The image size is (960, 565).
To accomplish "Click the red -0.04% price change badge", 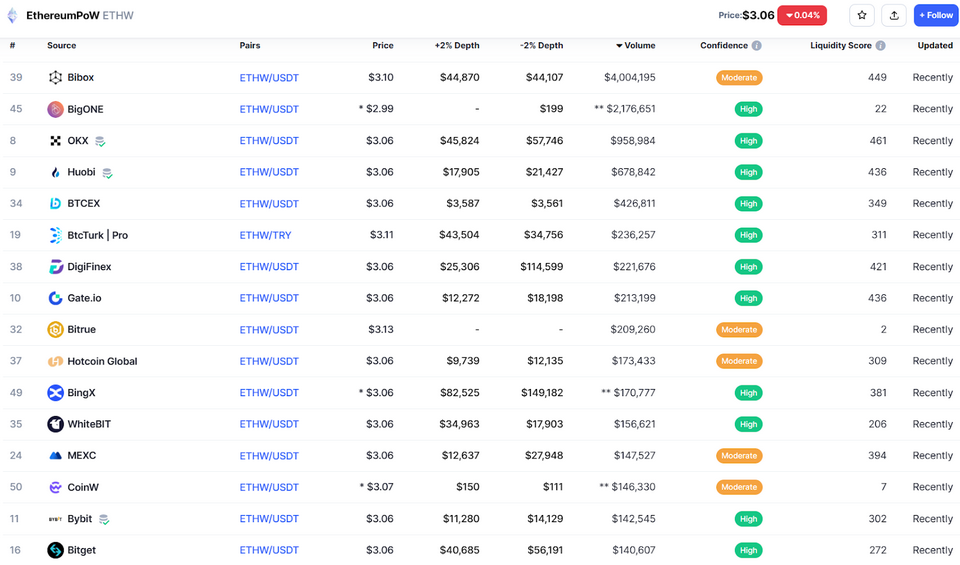I will [x=802, y=15].
